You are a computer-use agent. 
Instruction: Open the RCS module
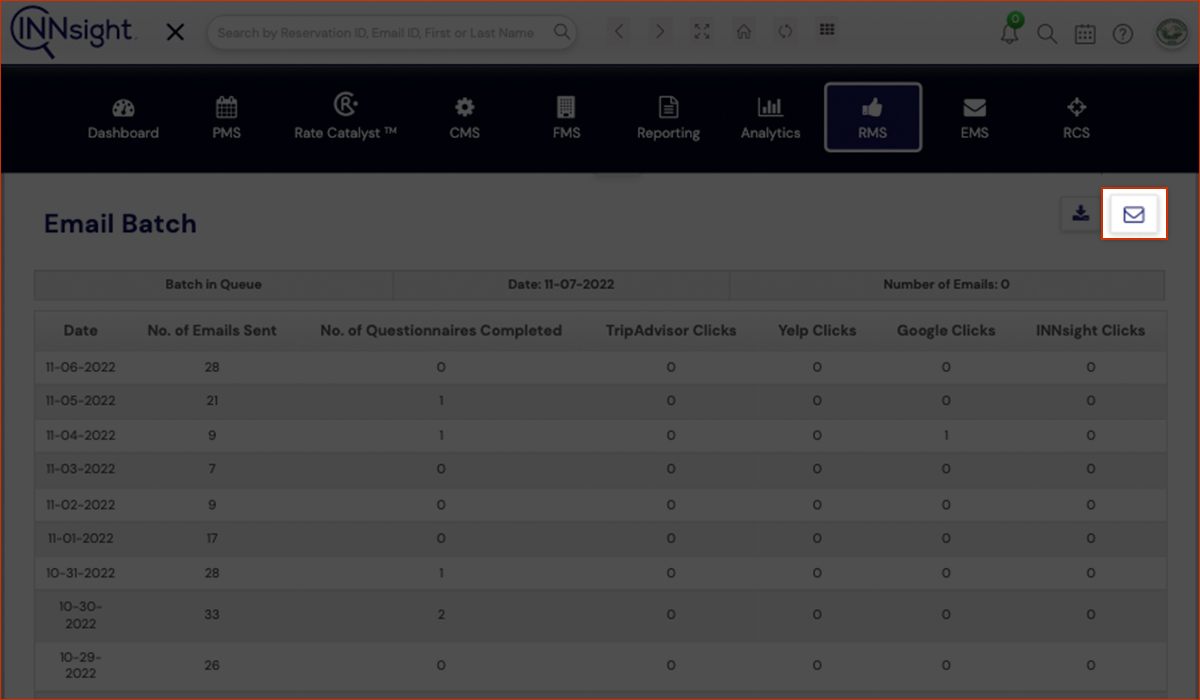(1076, 118)
